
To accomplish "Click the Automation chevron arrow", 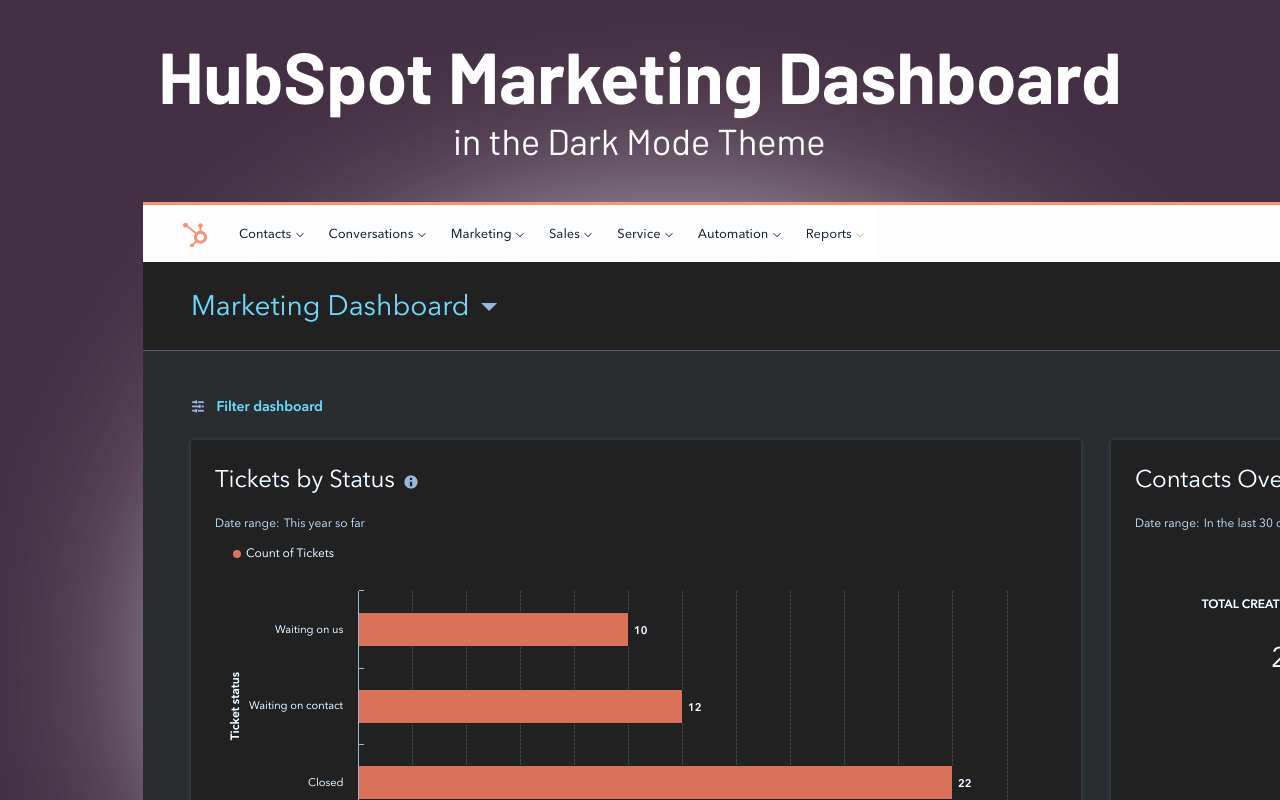I will (777, 235).
